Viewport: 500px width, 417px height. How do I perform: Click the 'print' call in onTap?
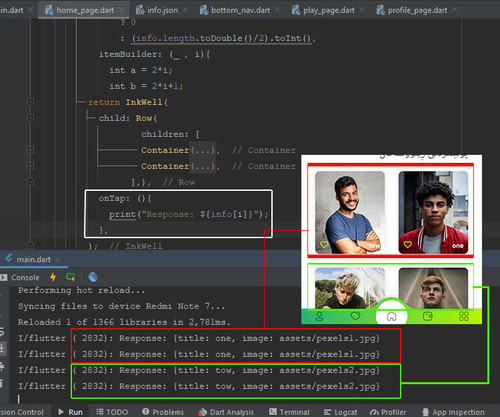122,214
